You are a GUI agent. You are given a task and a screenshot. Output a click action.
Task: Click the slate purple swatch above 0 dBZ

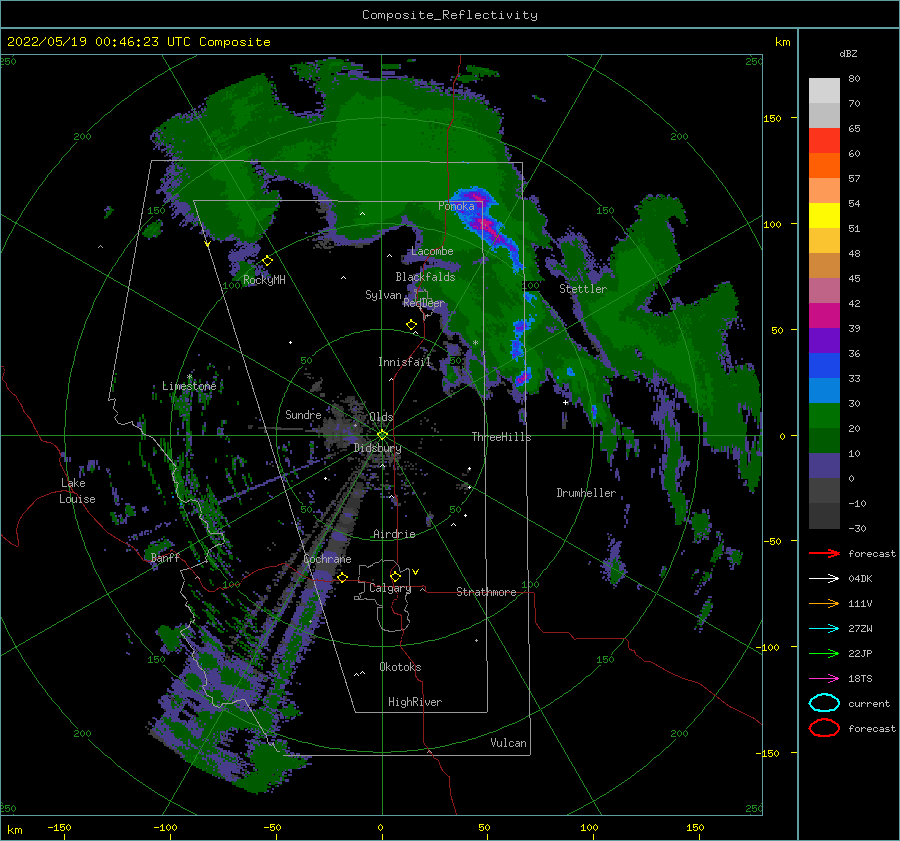pyautogui.click(x=824, y=466)
